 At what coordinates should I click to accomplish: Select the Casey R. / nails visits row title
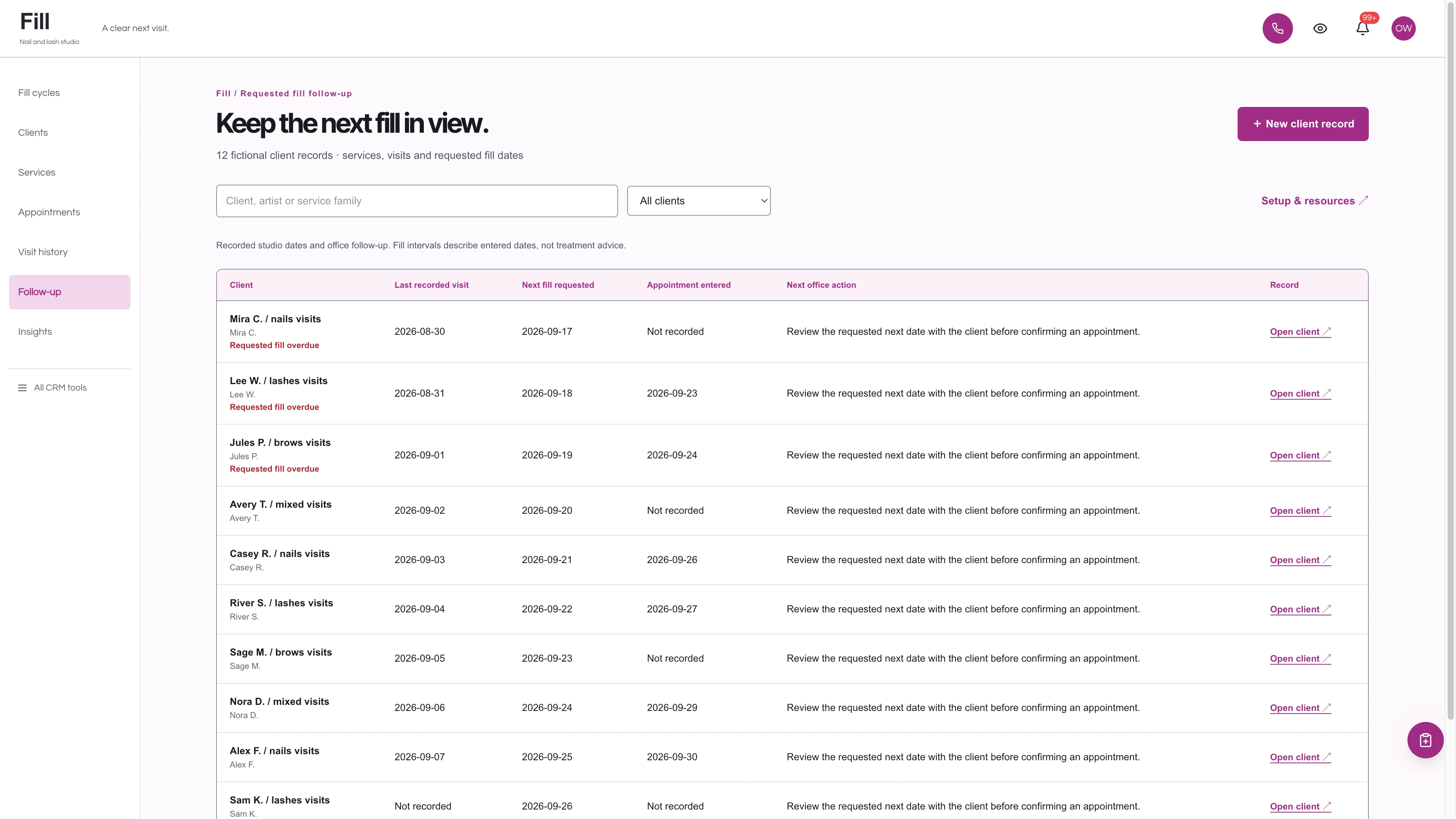point(280,553)
